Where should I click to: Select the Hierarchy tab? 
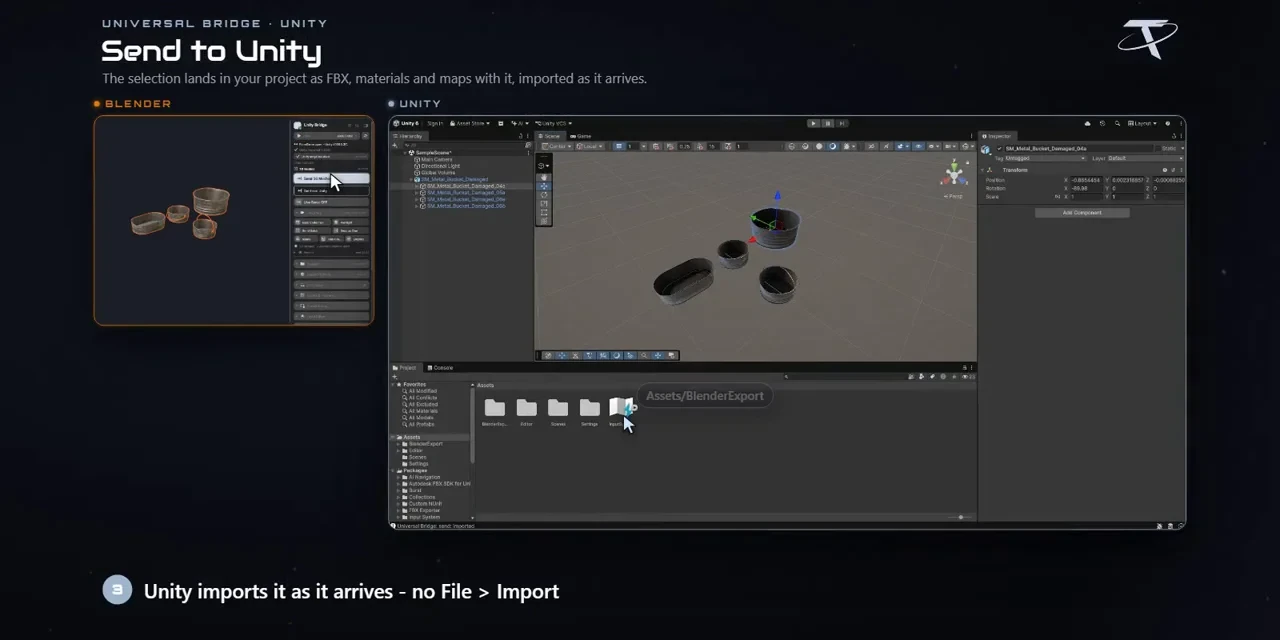point(407,136)
